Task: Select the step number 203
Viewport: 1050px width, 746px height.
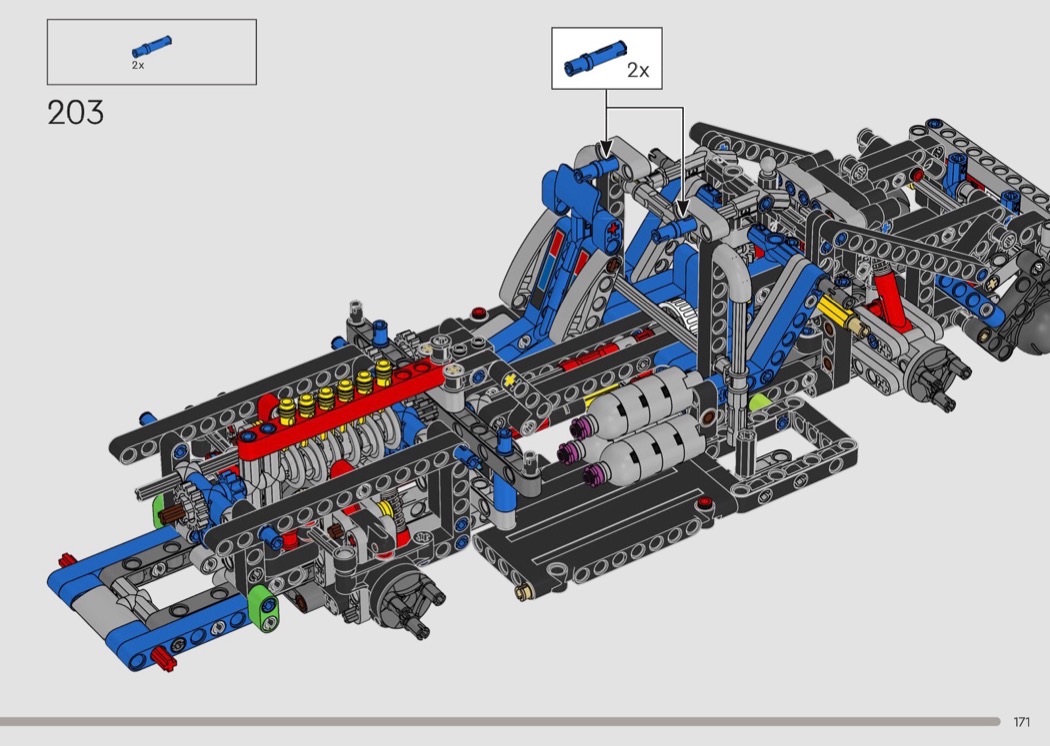Action: click(x=75, y=113)
